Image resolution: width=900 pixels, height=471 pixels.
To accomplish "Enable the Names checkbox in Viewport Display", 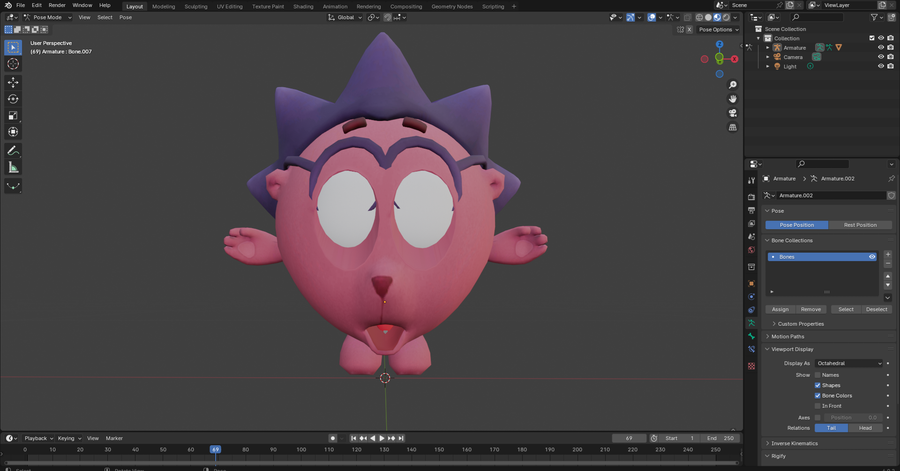I will (x=817, y=375).
